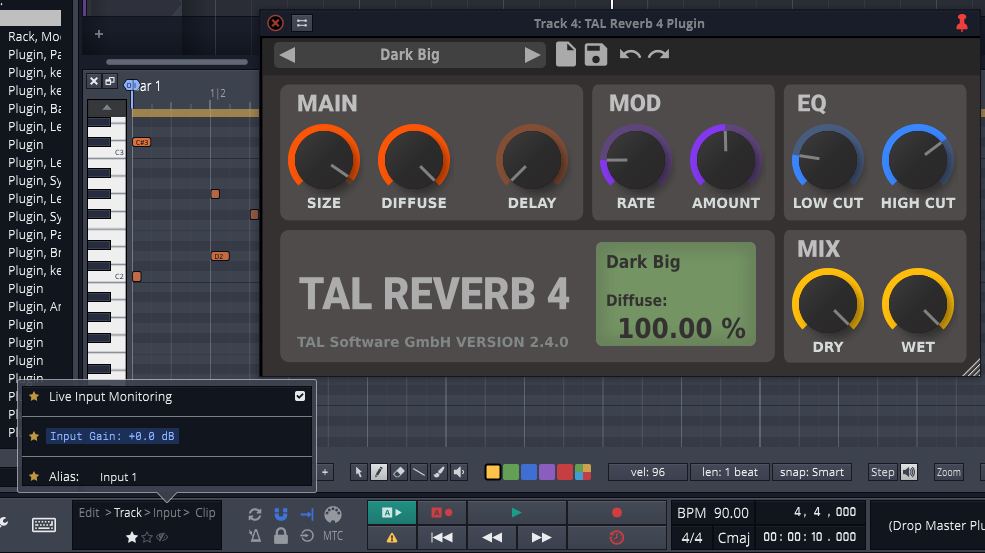This screenshot has height=553, width=985.
Task: Click the rewind transport button
Action: coord(492,537)
